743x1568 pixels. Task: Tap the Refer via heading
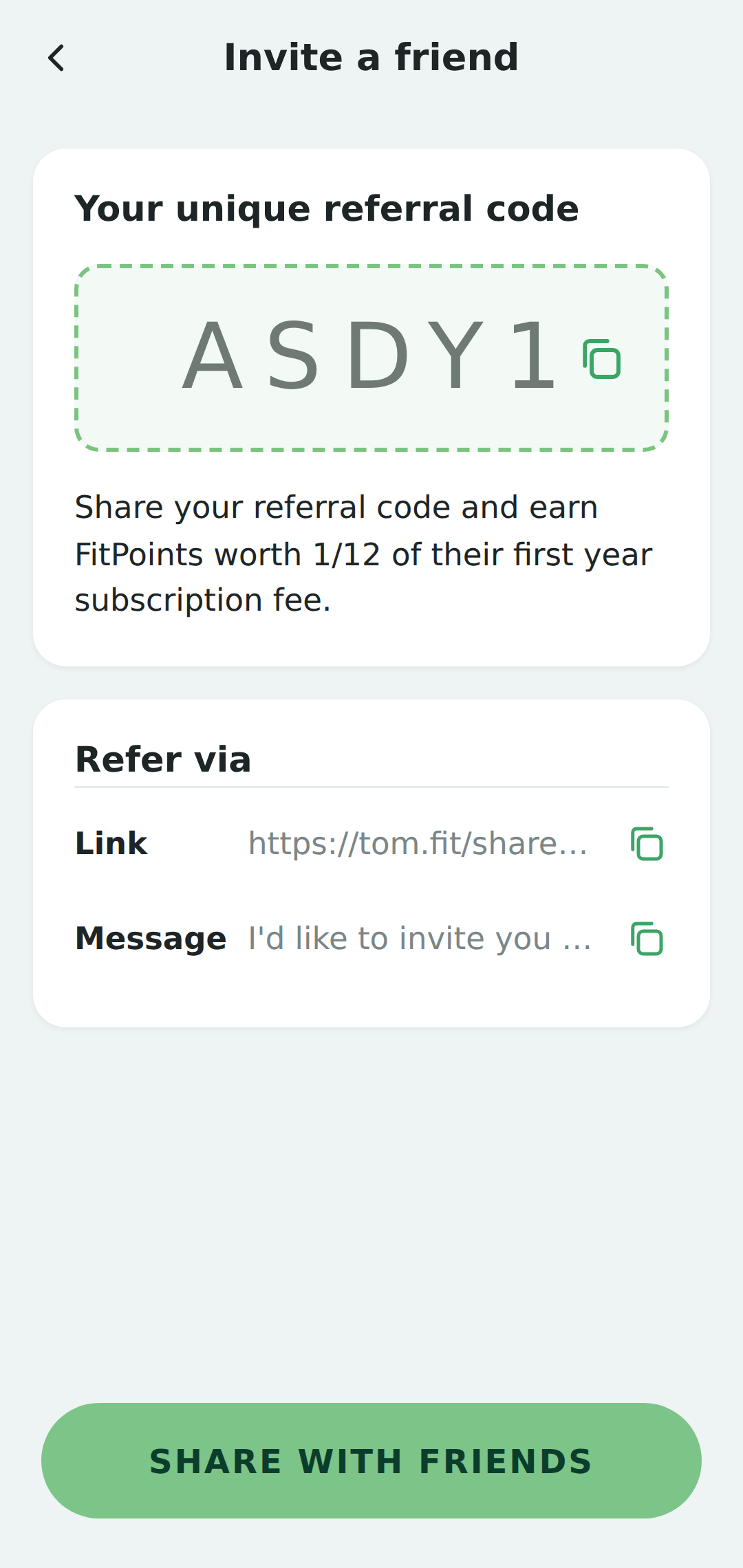click(x=163, y=760)
